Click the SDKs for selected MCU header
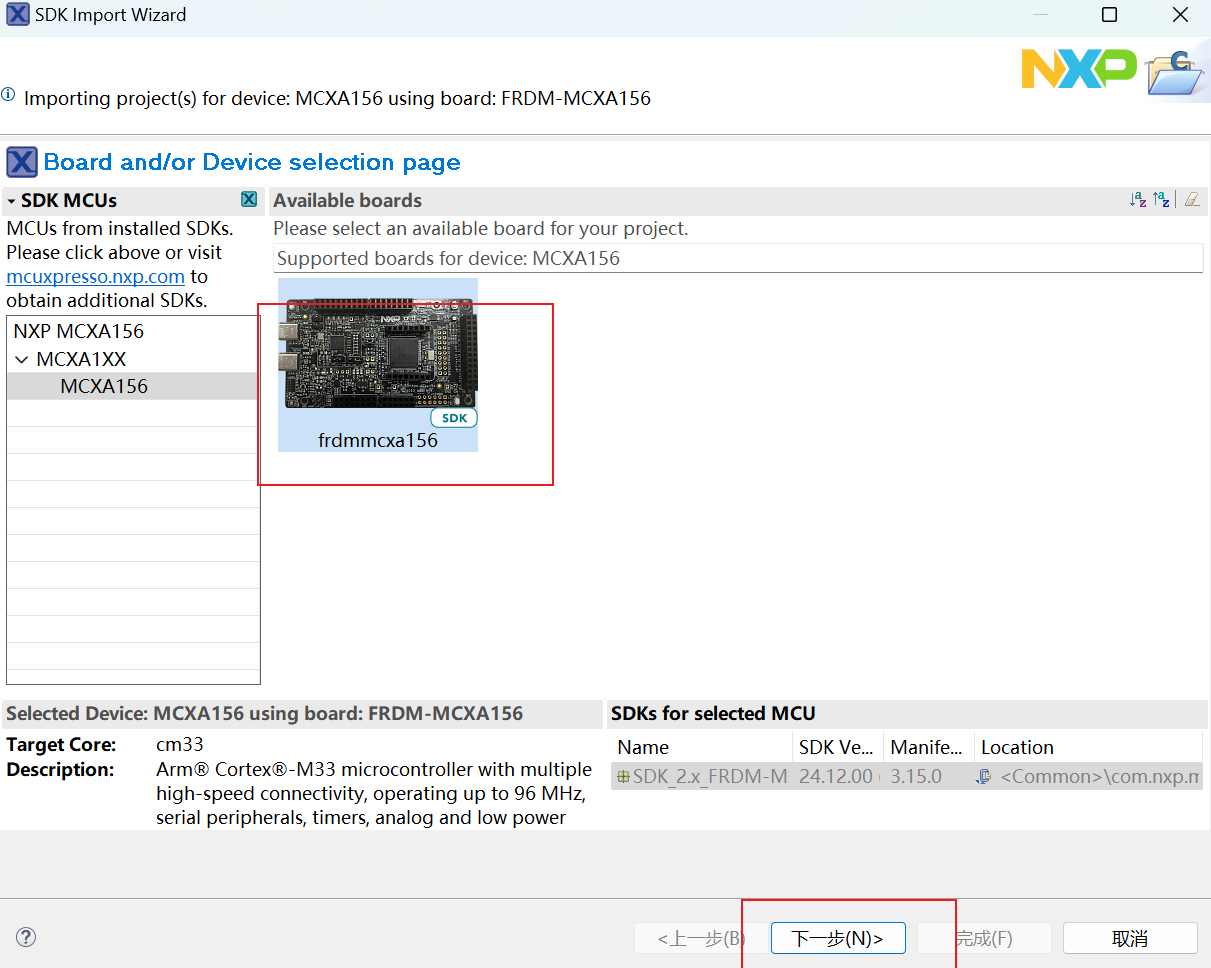This screenshot has height=968, width=1211. tap(713, 713)
